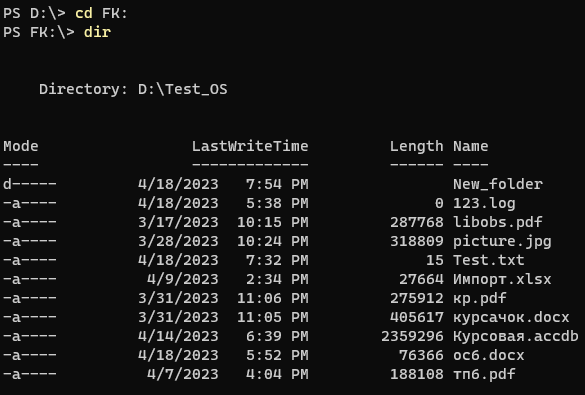The image size is (585, 395).
Task: Click the New_folder directory name
Action: point(498,184)
